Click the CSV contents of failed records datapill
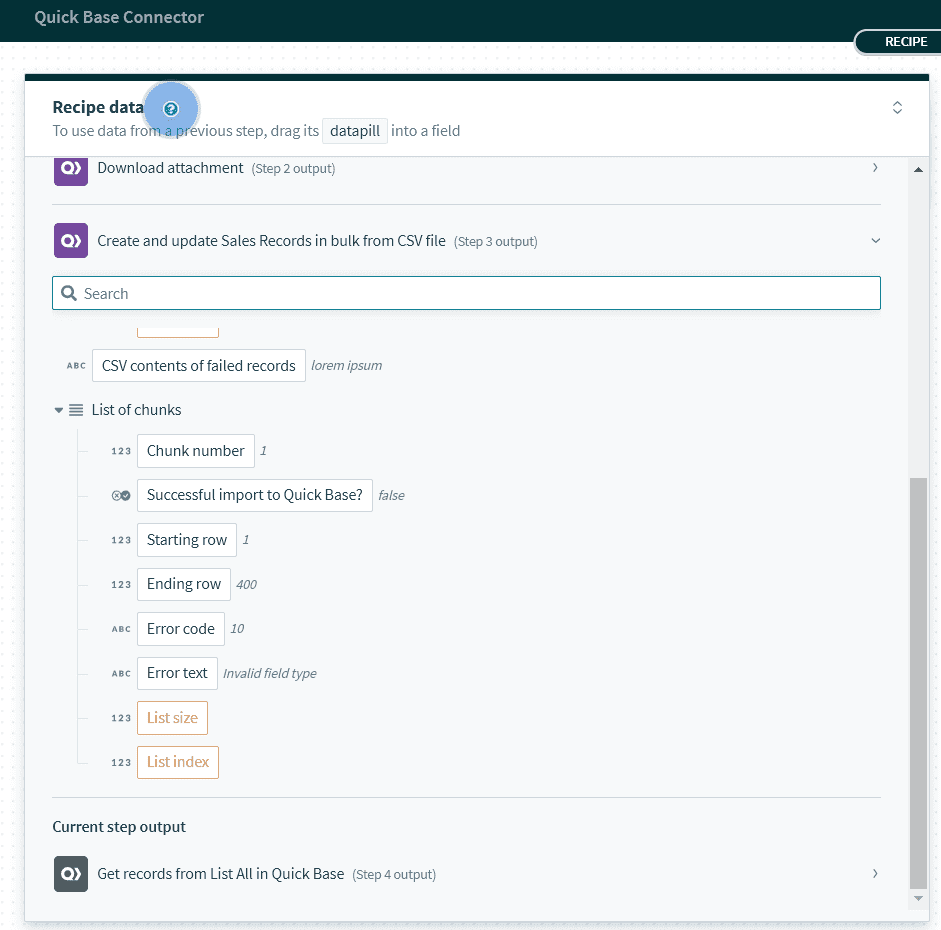Image resolution: width=941 pixels, height=930 pixels. [x=199, y=366]
